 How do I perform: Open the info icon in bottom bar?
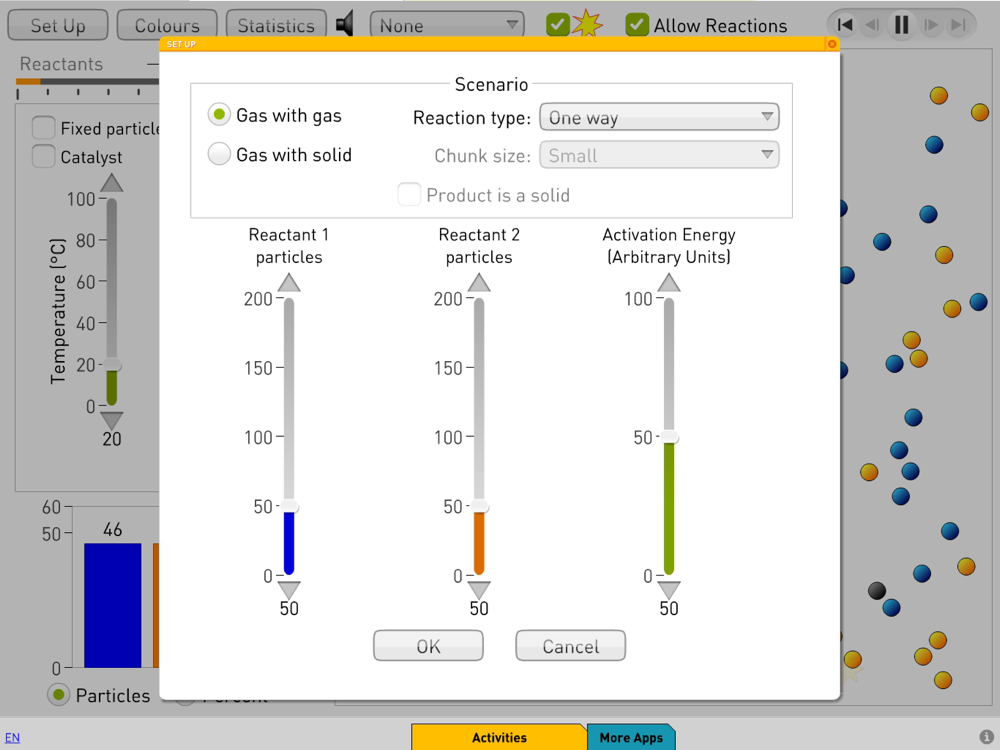click(986, 736)
